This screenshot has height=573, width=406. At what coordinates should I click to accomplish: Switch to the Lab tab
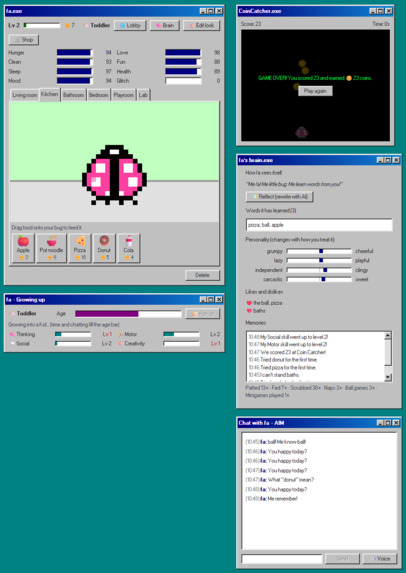point(143,95)
